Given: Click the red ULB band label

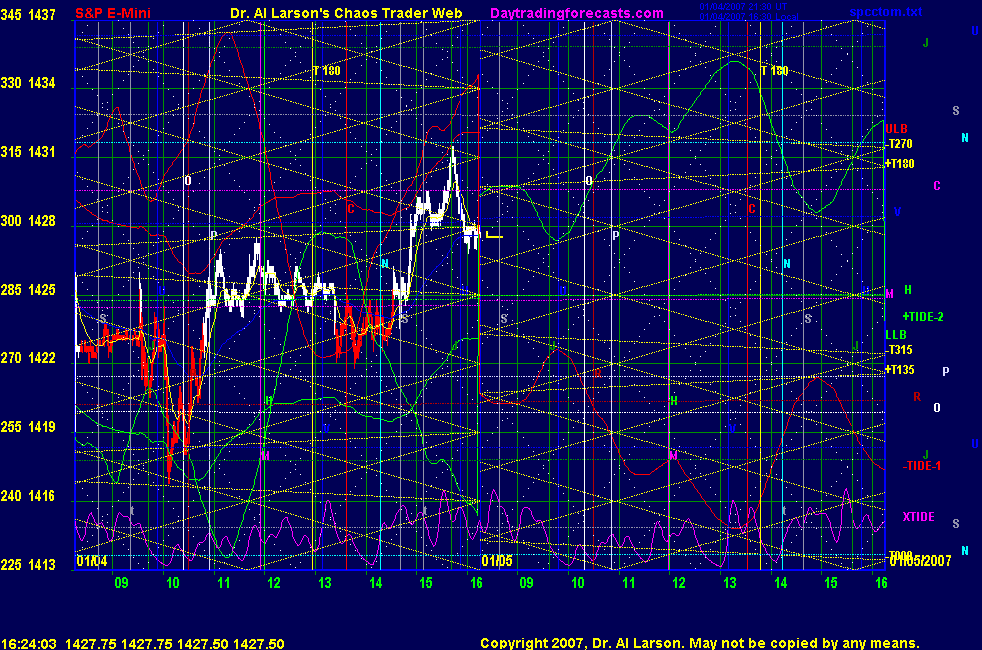Looking at the screenshot, I should [896, 129].
